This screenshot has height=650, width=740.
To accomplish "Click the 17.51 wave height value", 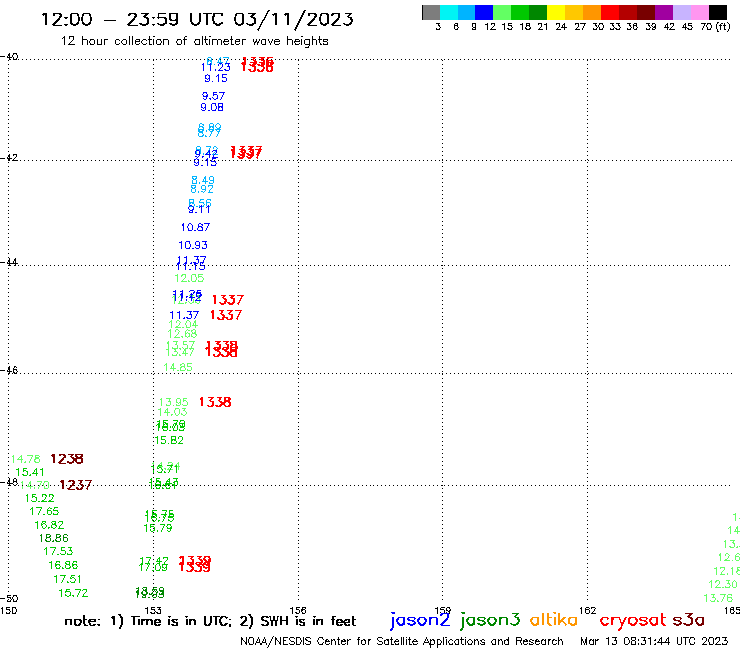I will click(x=67, y=579).
